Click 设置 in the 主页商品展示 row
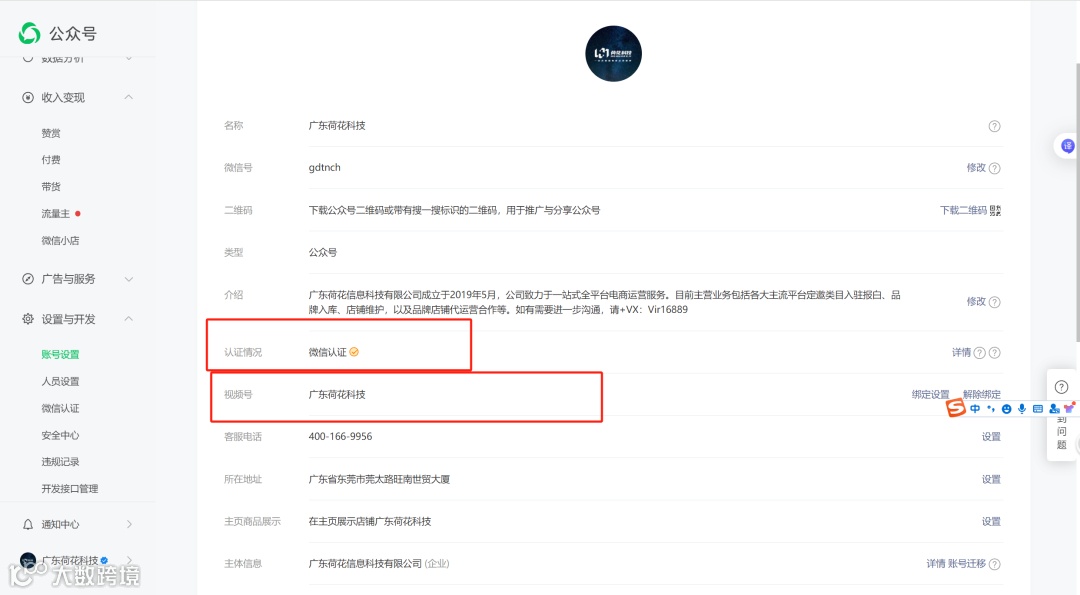 click(x=991, y=521)
